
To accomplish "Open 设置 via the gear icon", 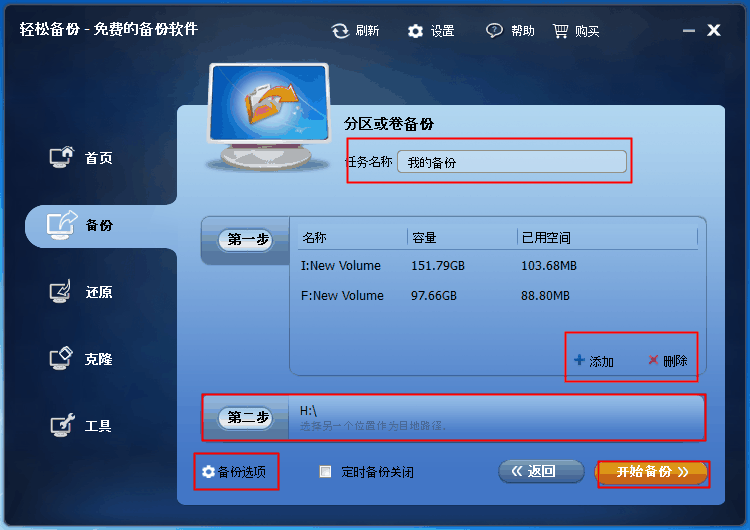I will click(415, 32).
